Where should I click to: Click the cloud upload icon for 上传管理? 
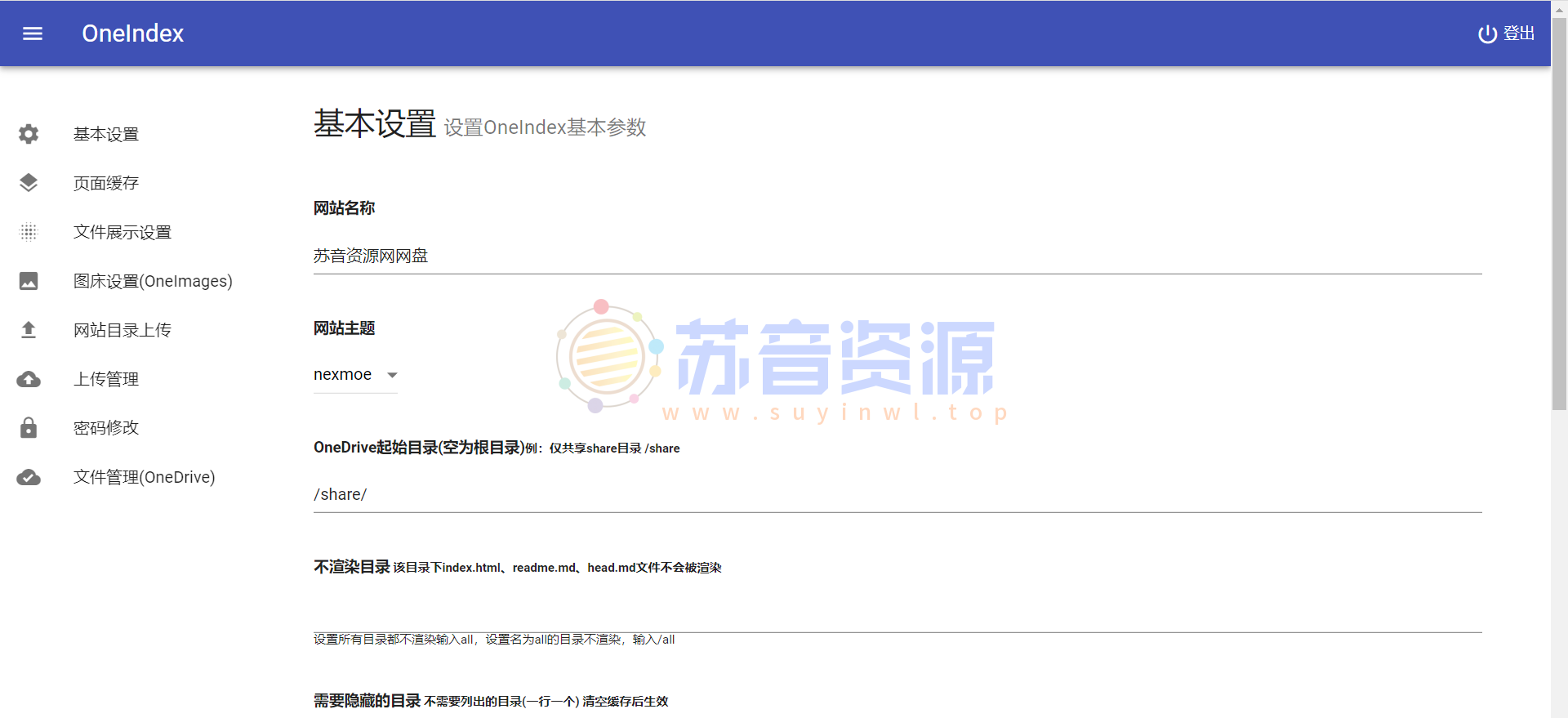coord(29,379)
